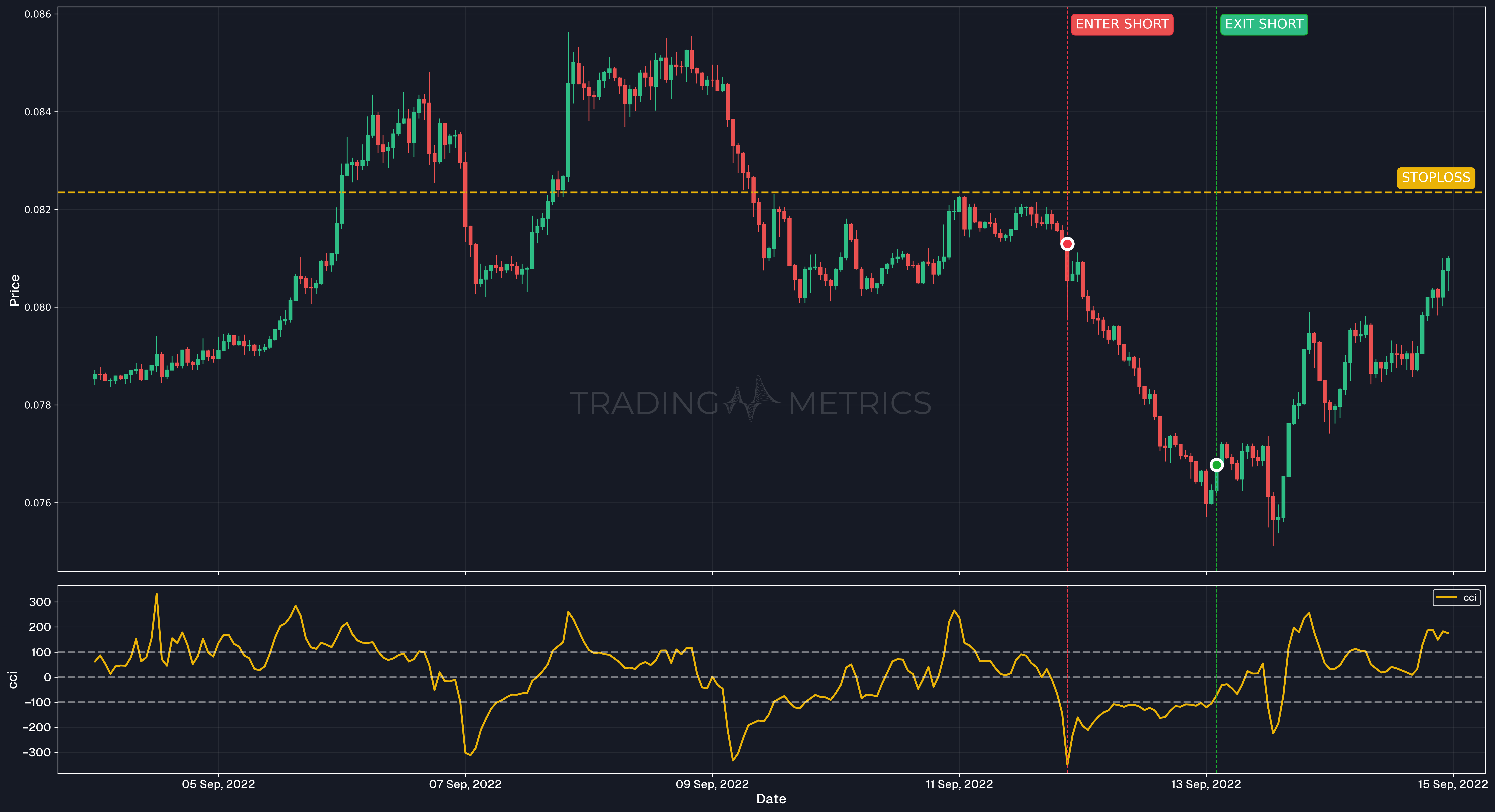This screenshot has width=1495, height=812.
Task: Click the Price axis title
Action: [15, 290]
